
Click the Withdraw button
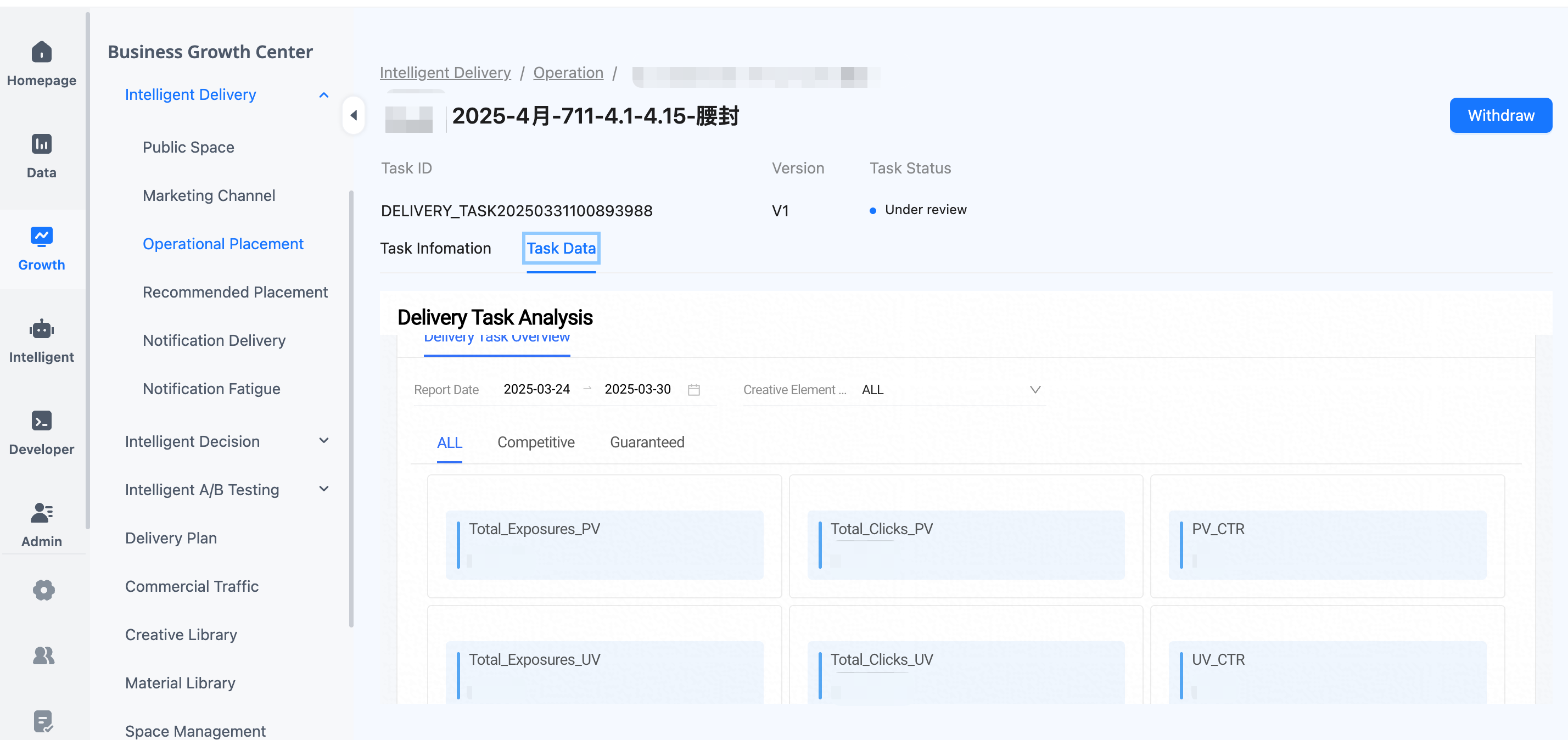click(x=1500, y=115)
